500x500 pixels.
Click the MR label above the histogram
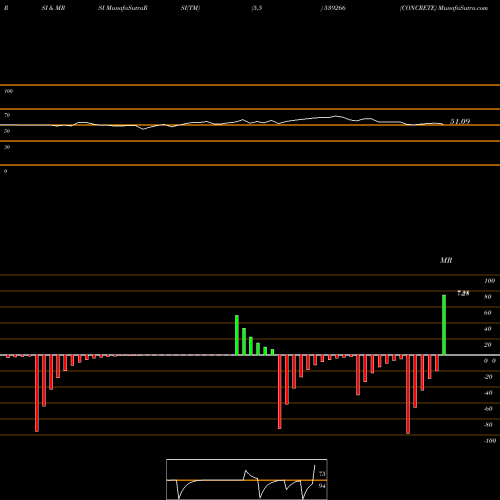pos(446,260)
